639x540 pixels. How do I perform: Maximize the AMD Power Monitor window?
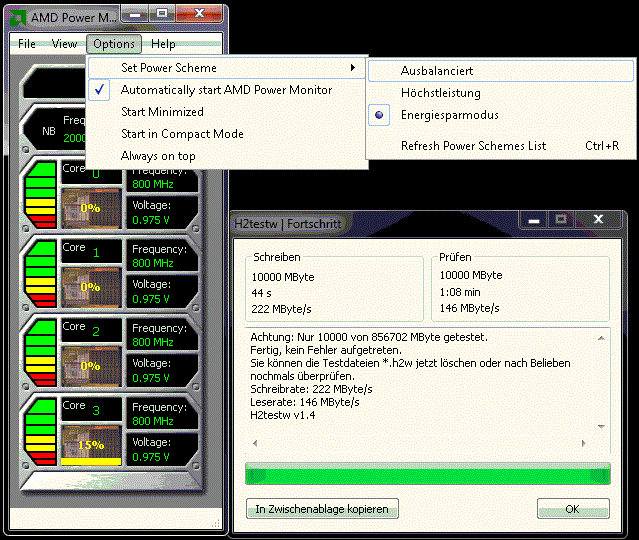[162, 14]
